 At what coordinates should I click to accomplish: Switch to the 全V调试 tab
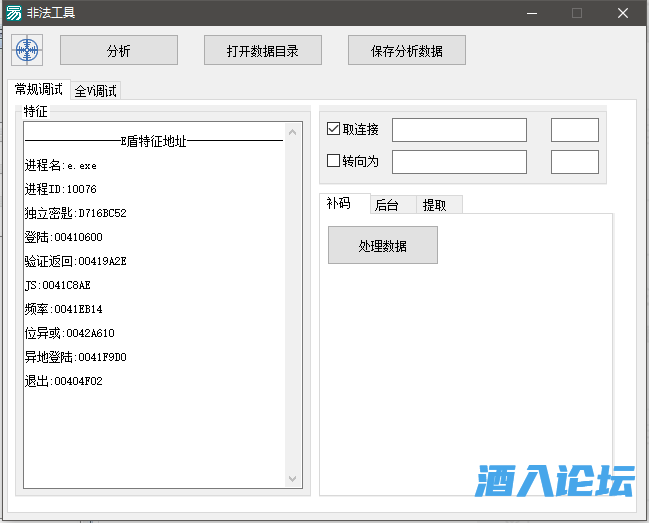96,91
